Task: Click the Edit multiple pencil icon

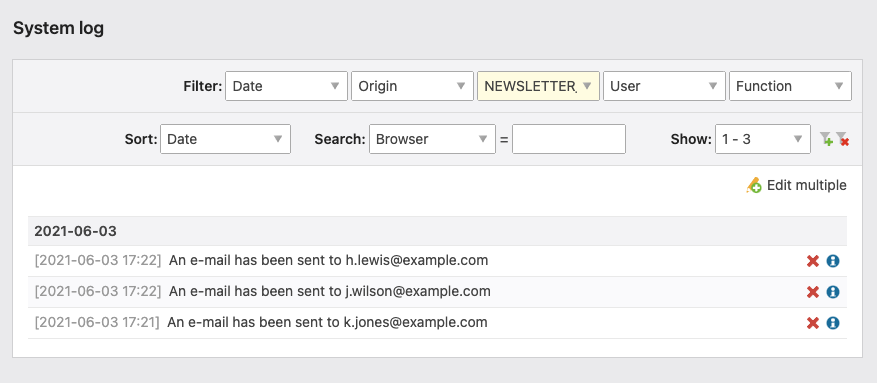Action: [x=753, y=185]
